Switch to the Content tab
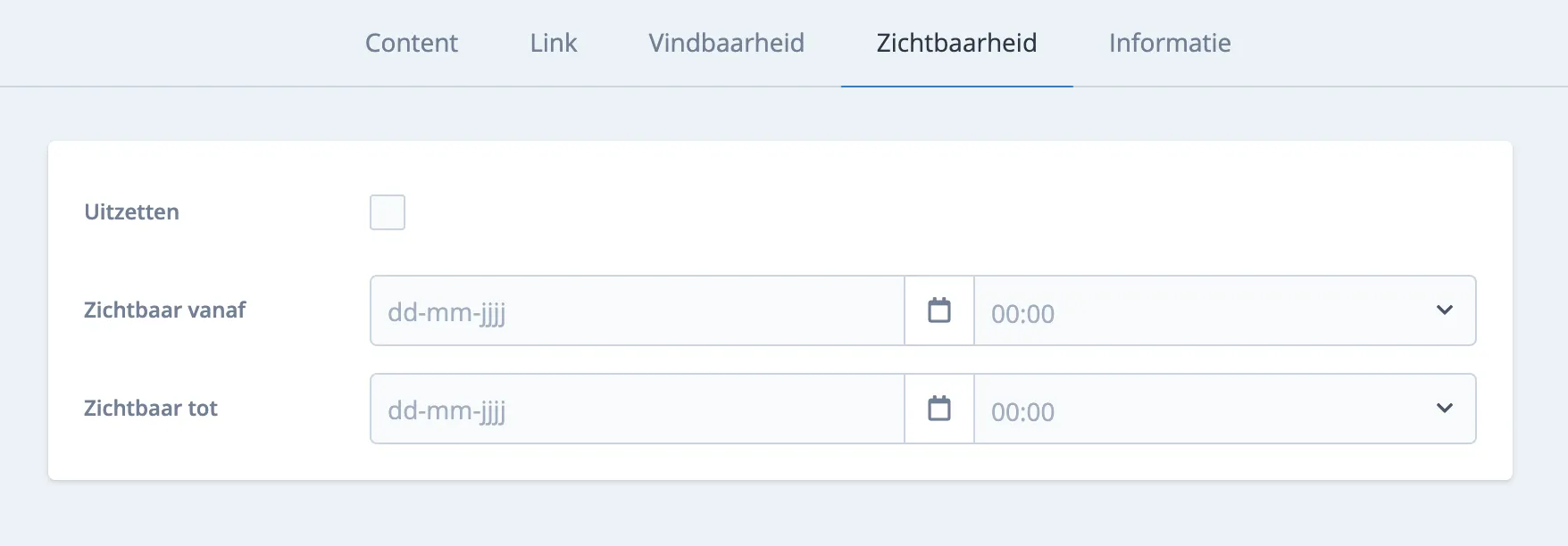Image resolution: width=1568 pixels, height=546 pixels. [x=411, y=42]
